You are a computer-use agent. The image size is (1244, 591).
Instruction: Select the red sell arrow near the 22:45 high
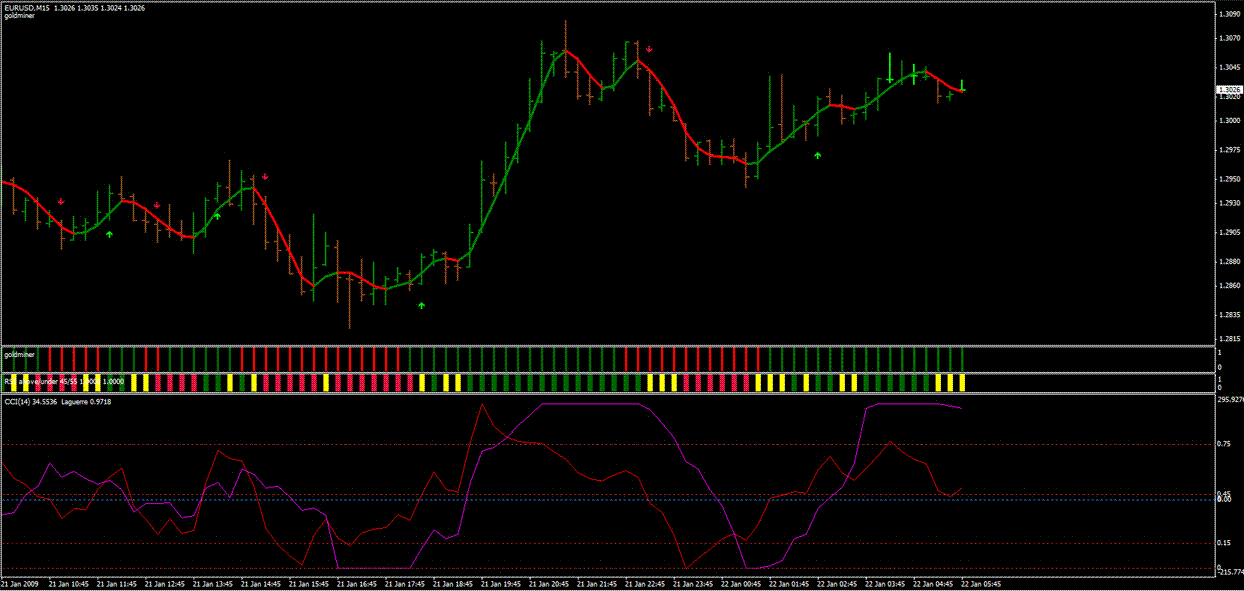coord(649,49)
